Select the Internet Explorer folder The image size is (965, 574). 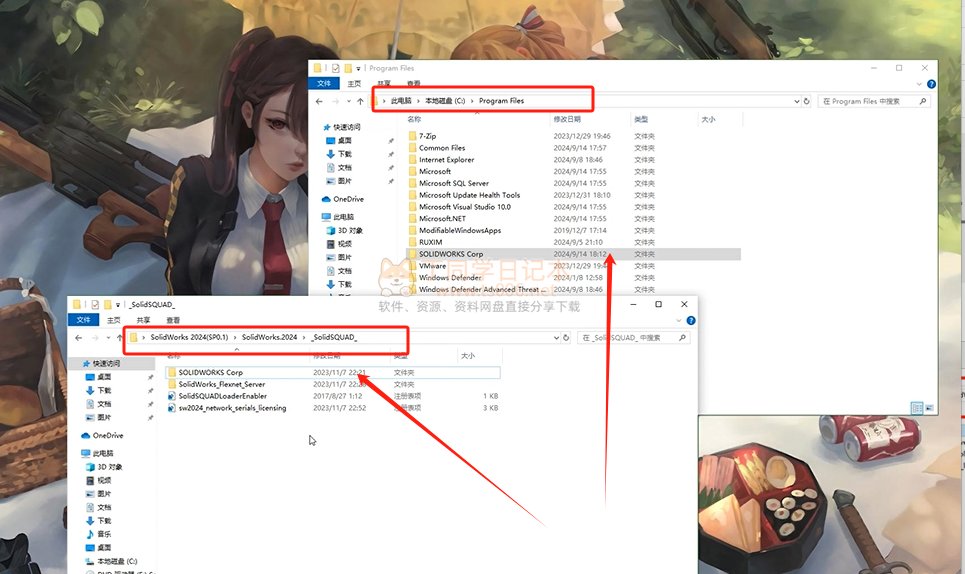tap(446, 159)
